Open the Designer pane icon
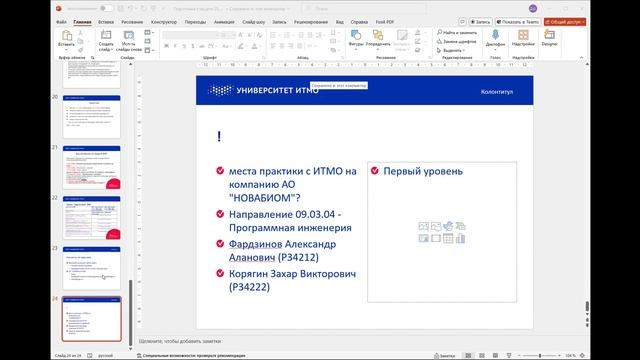Image resolution: width=640 pixels, height=360 pixels. pyautogui.click(x=549, y=35)
